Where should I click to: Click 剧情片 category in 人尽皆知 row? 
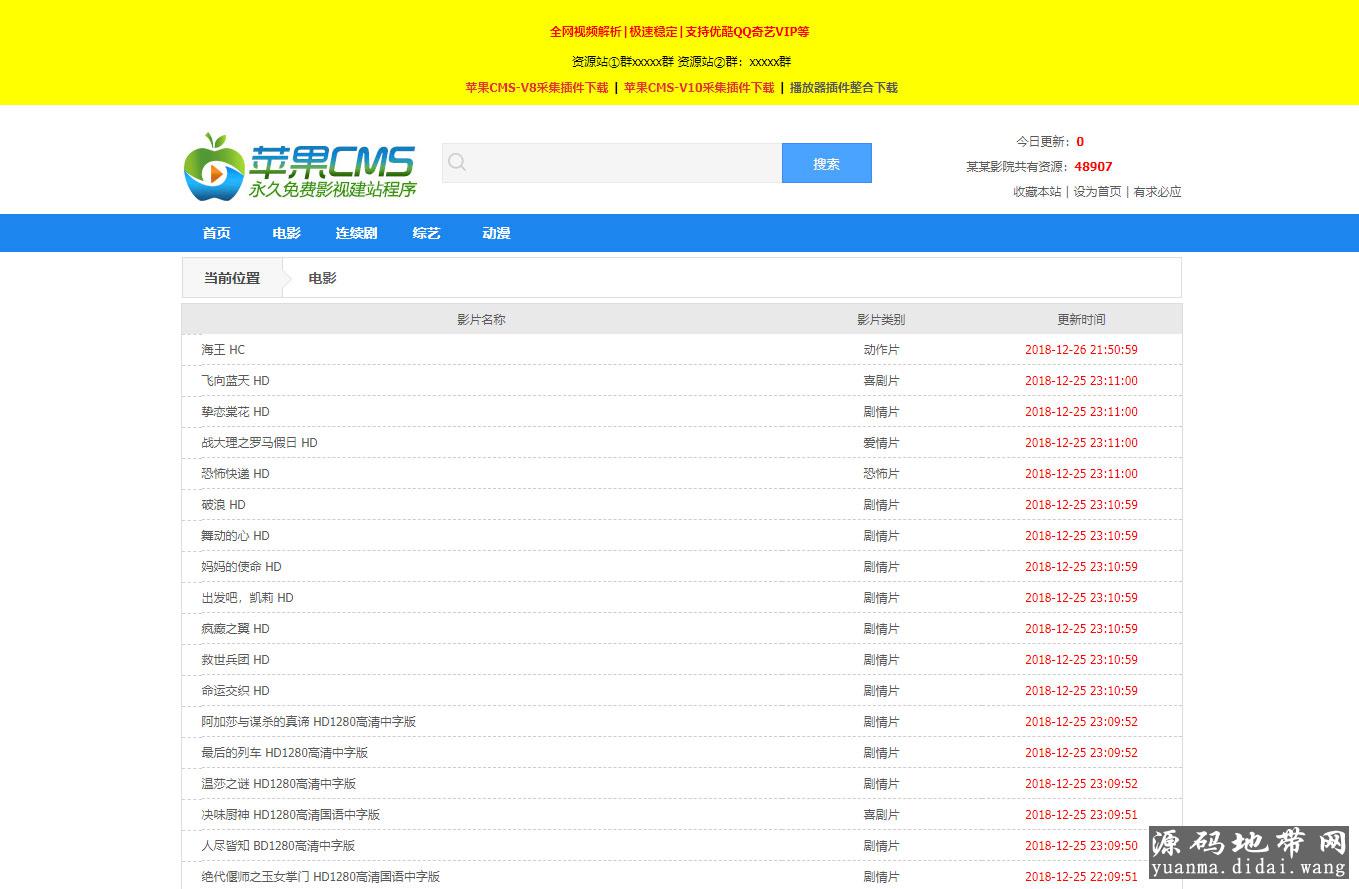click(881, 846)
